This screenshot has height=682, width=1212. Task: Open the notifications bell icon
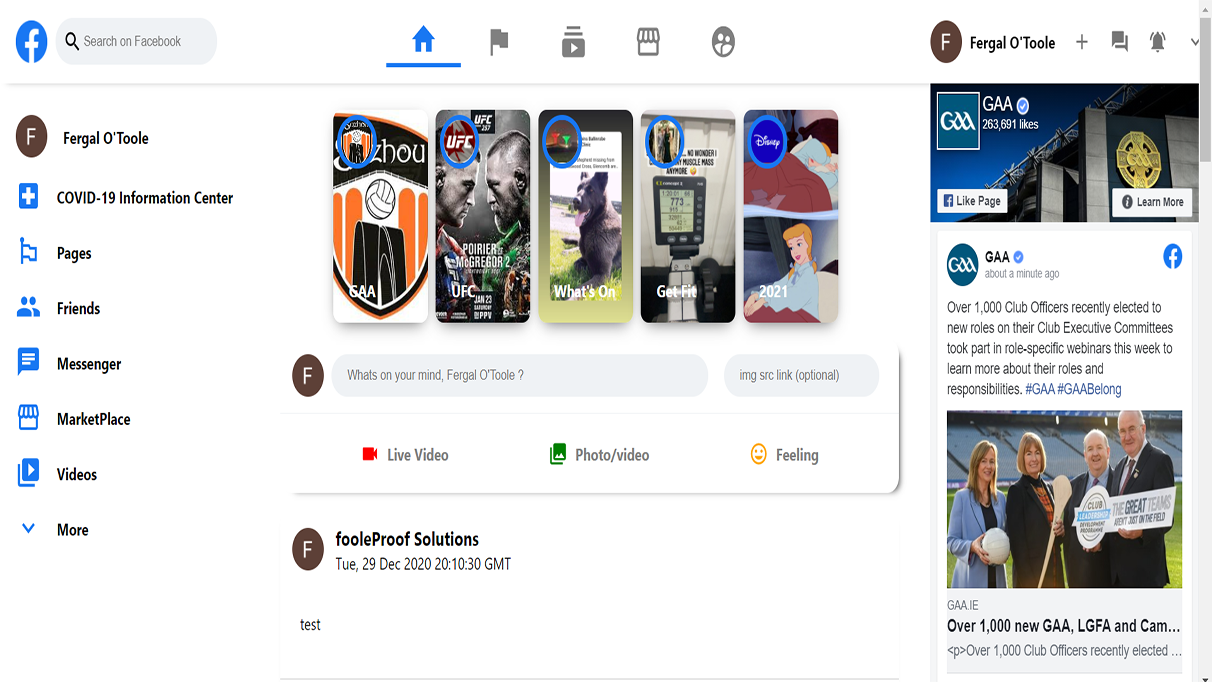1158,42
